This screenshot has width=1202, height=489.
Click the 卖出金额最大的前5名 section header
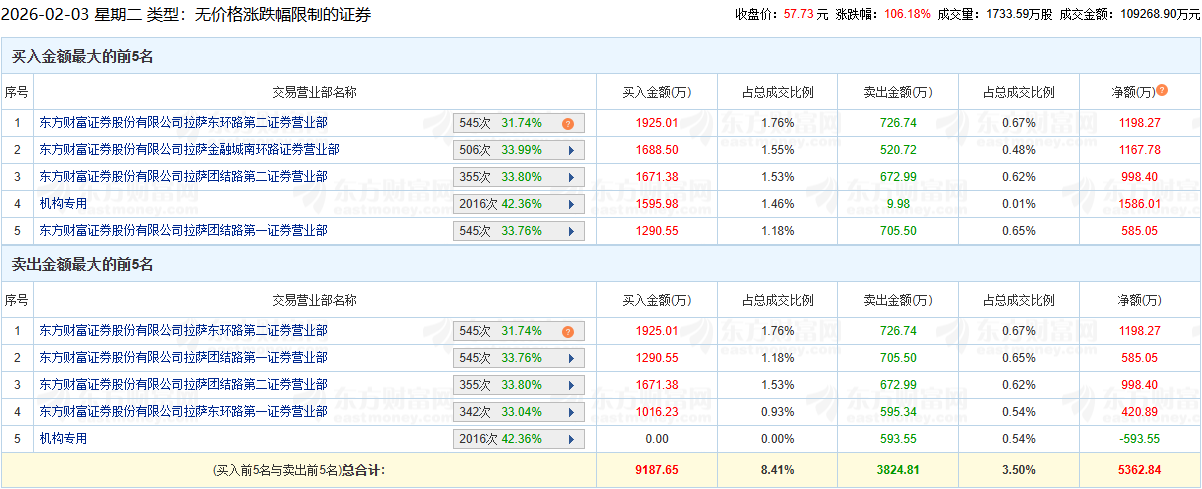point(82,265)
